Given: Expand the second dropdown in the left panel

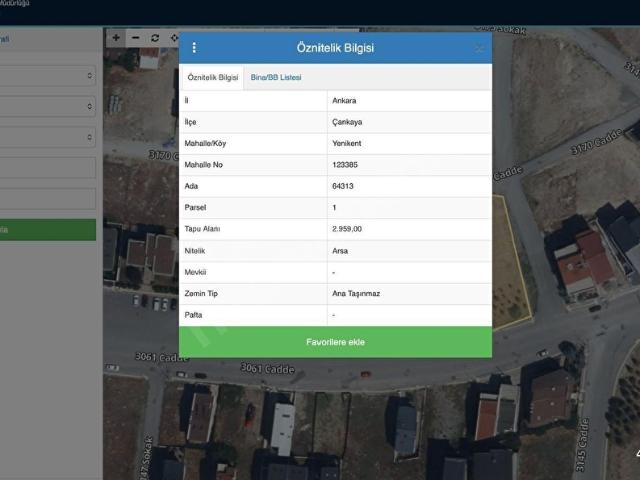Looking at the screenshot, I should click(47, 106).
